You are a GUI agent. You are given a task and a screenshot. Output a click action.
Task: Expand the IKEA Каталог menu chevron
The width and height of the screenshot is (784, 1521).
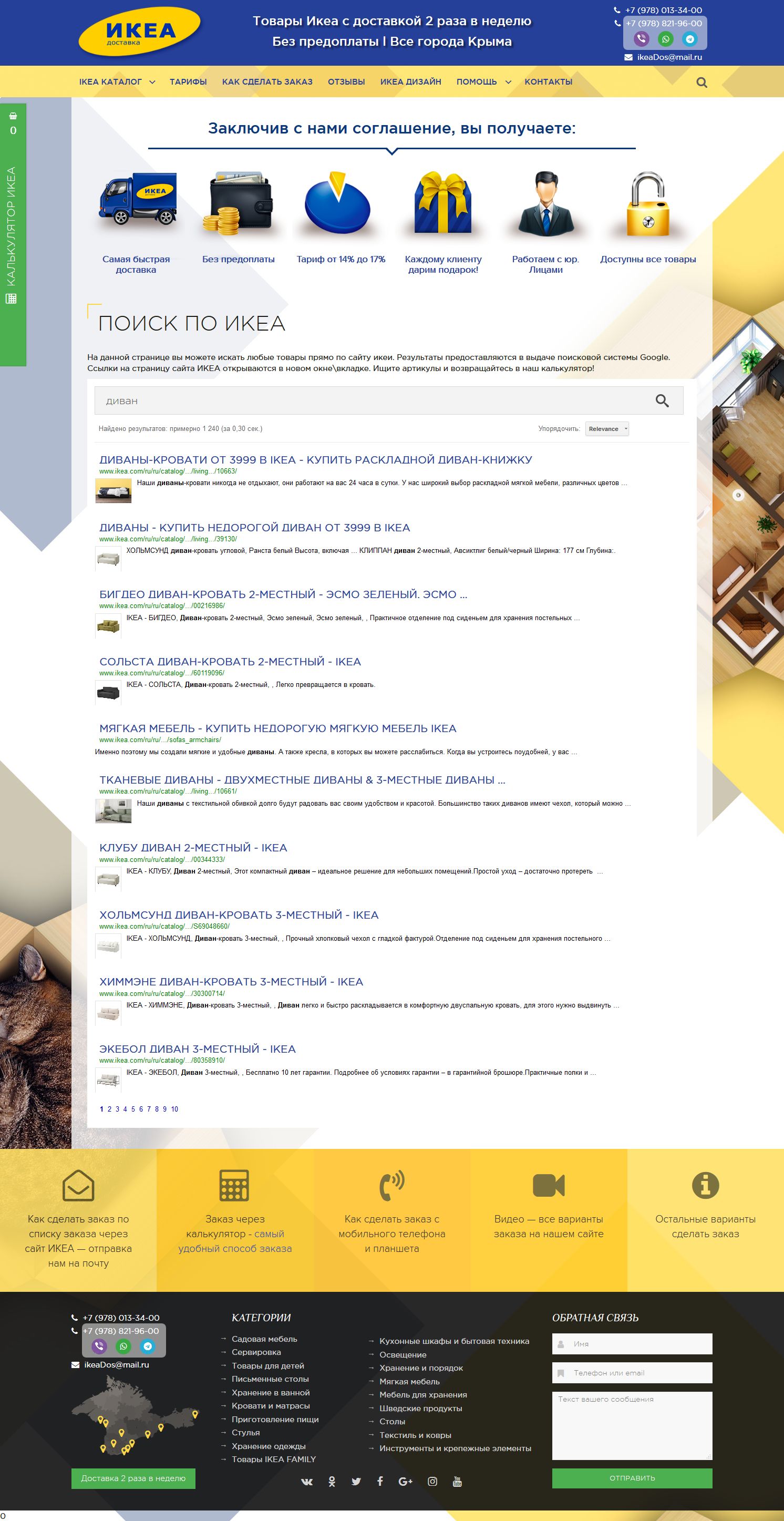pos(152,82)
